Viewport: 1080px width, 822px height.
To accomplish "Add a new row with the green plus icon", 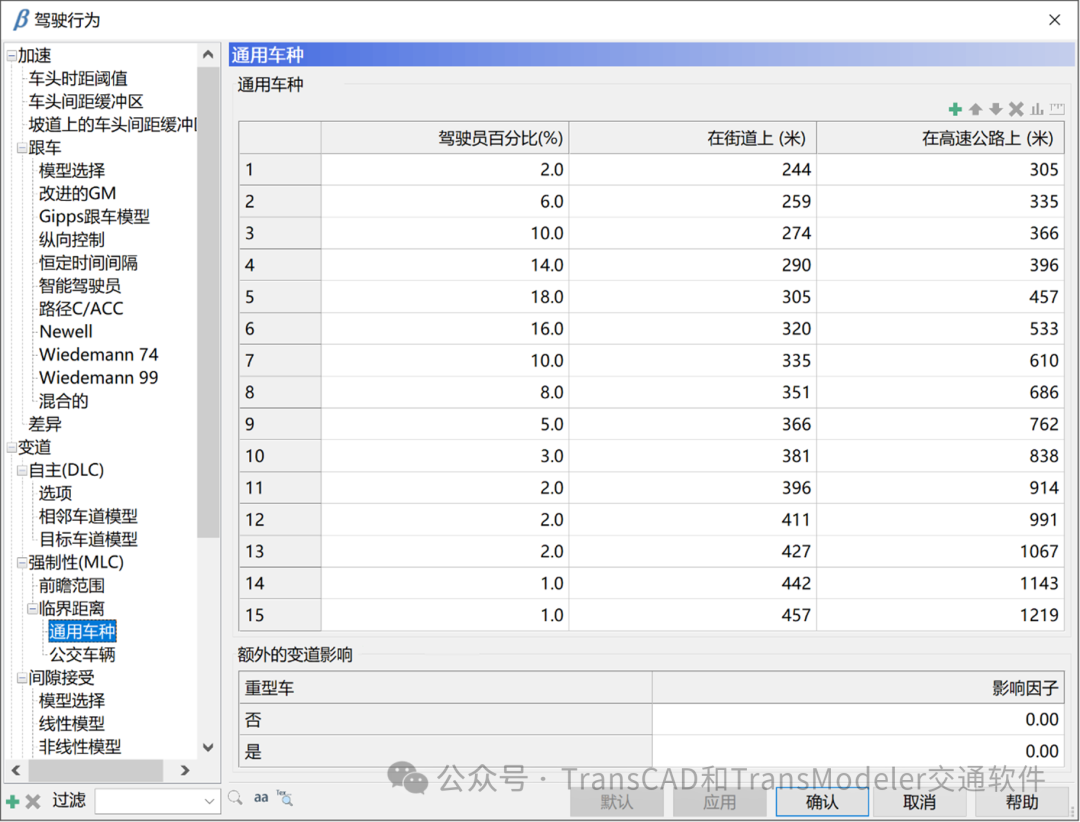I will pyautogui.click(x=954, y=109).
